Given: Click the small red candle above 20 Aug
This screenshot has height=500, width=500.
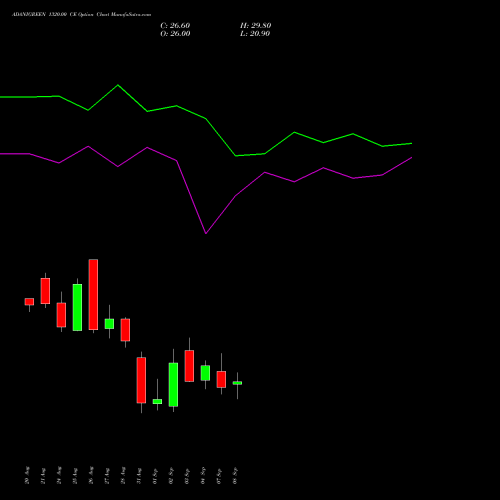Looking at the screenshot, I should [x=29, y=302].
